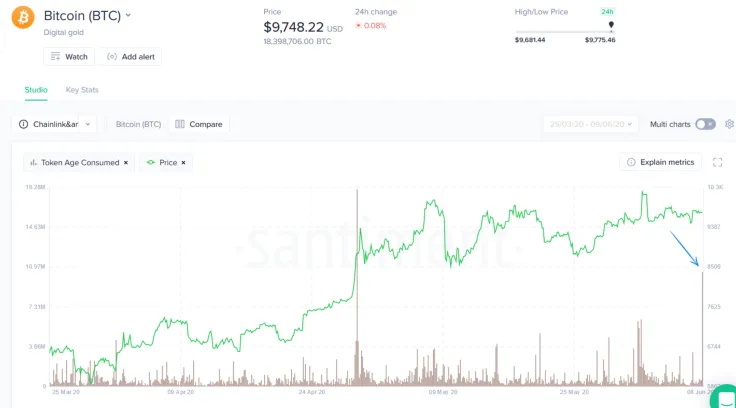The image size is (736, 408).
Task: Remove the Price metric chip
Action: [x=184, y=162]
